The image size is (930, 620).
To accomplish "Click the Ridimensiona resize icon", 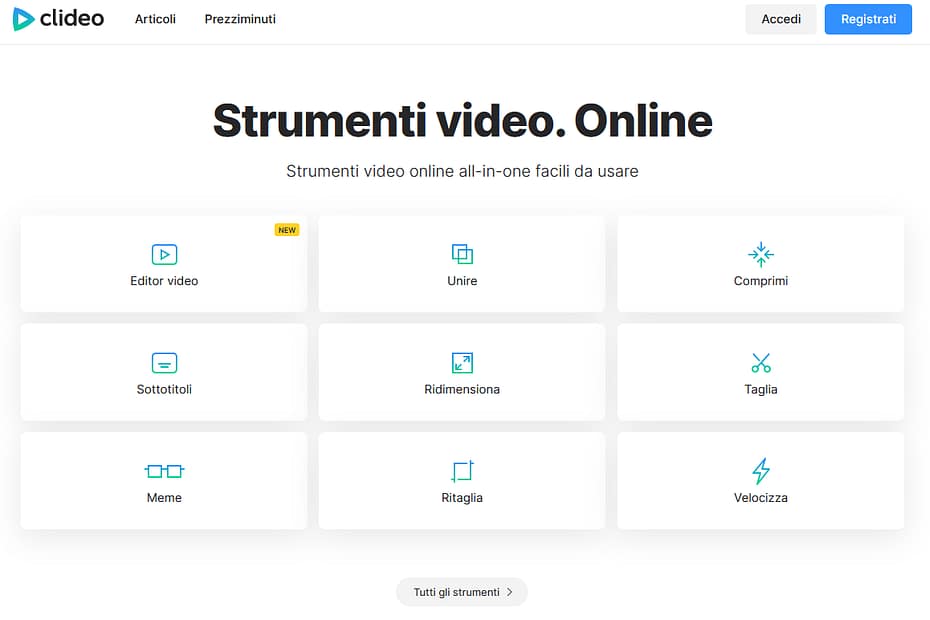I will point(462,362).
